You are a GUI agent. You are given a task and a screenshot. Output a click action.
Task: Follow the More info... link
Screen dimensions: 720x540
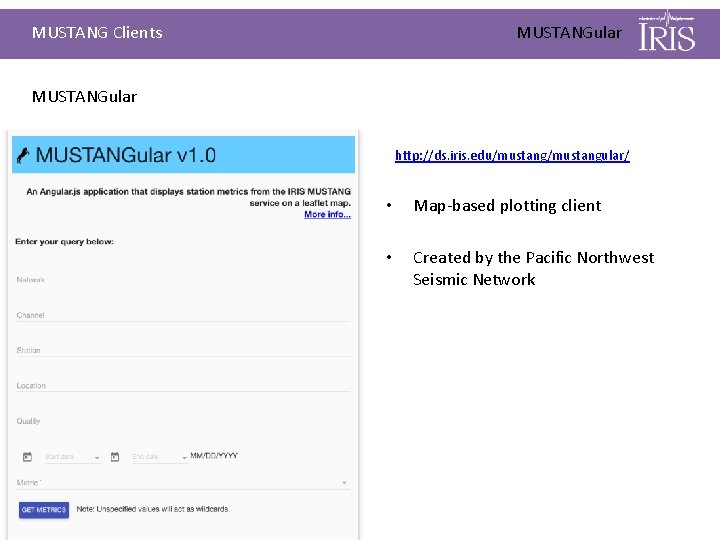click(327, 214)
